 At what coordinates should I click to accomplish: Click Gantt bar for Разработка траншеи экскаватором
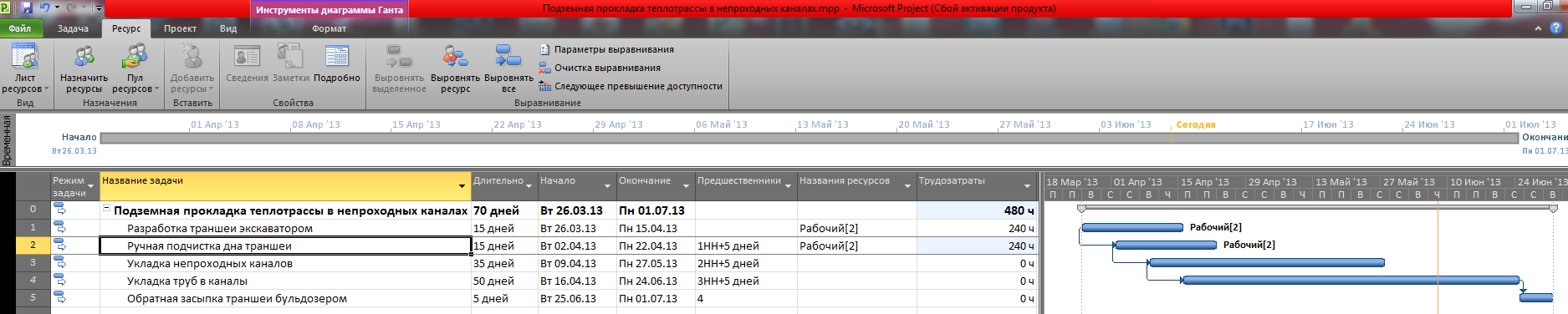(1132, 227)
